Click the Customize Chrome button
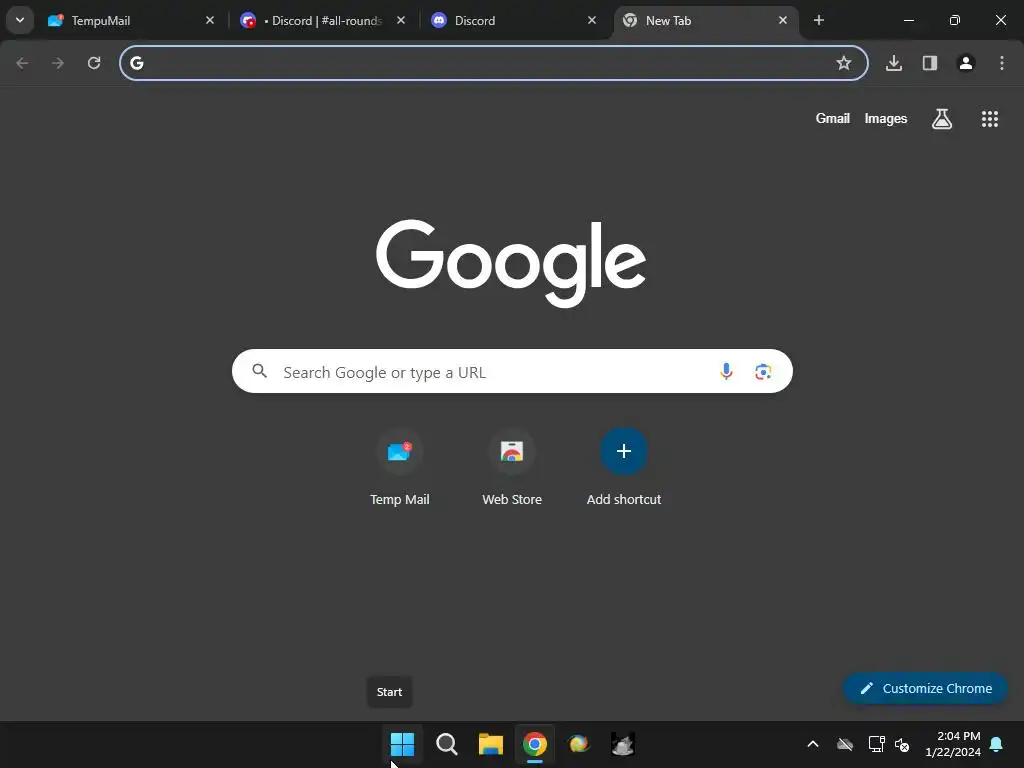1024x768 pixels. pyautogui.click(x=925, y=688)
